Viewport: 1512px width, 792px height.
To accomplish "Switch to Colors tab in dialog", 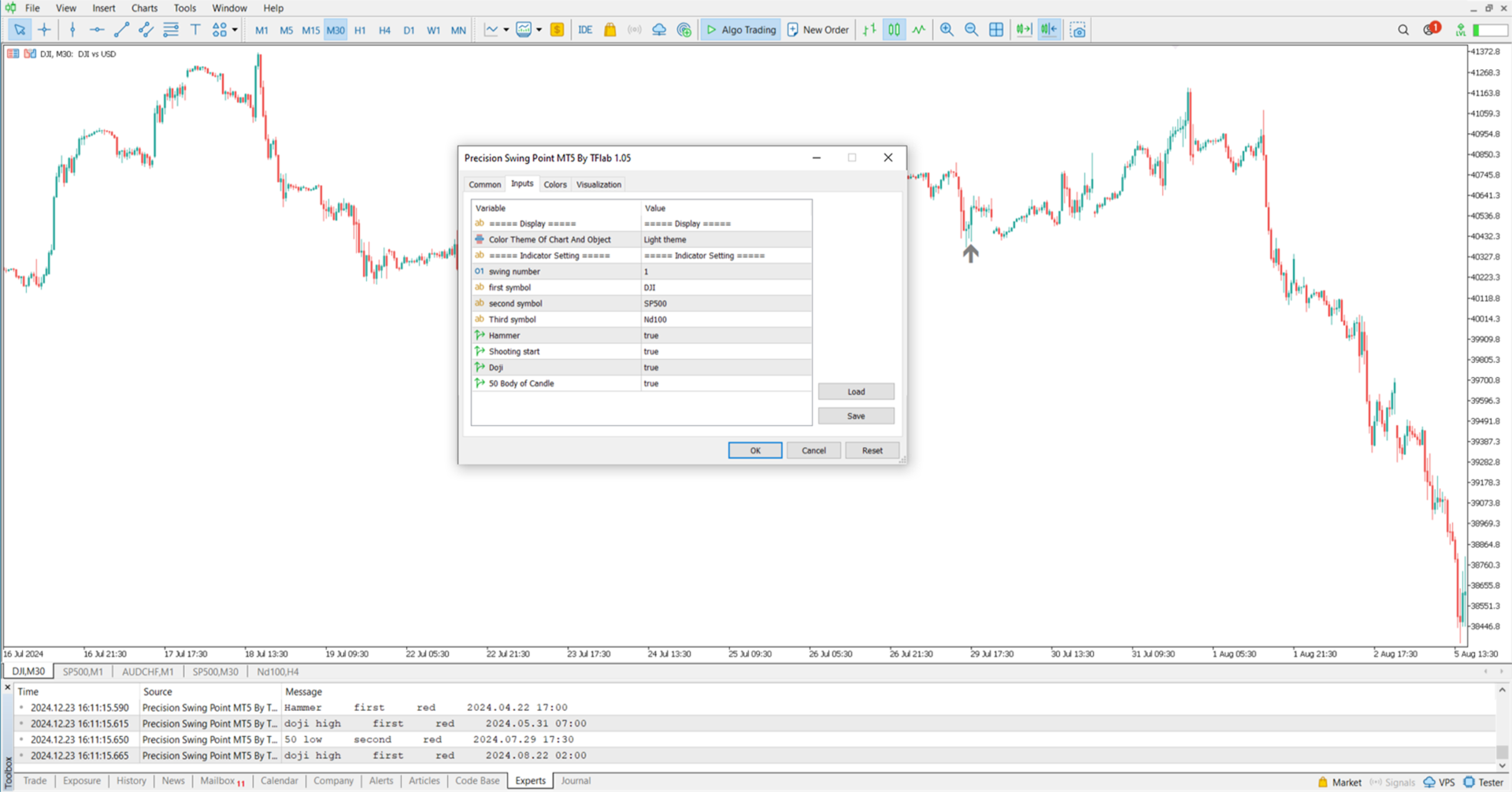I will (x=555, y=184).
